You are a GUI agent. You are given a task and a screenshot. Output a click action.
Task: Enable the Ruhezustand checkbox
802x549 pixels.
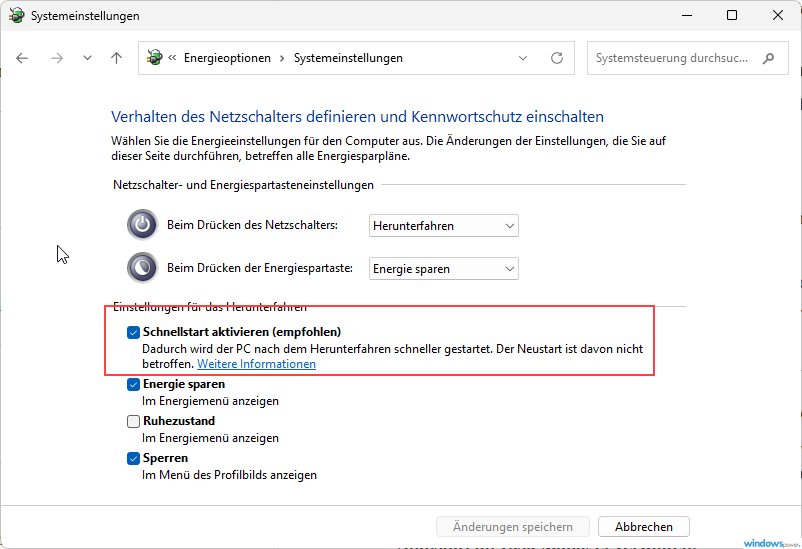pyautogui.click(x=133, y=421)
